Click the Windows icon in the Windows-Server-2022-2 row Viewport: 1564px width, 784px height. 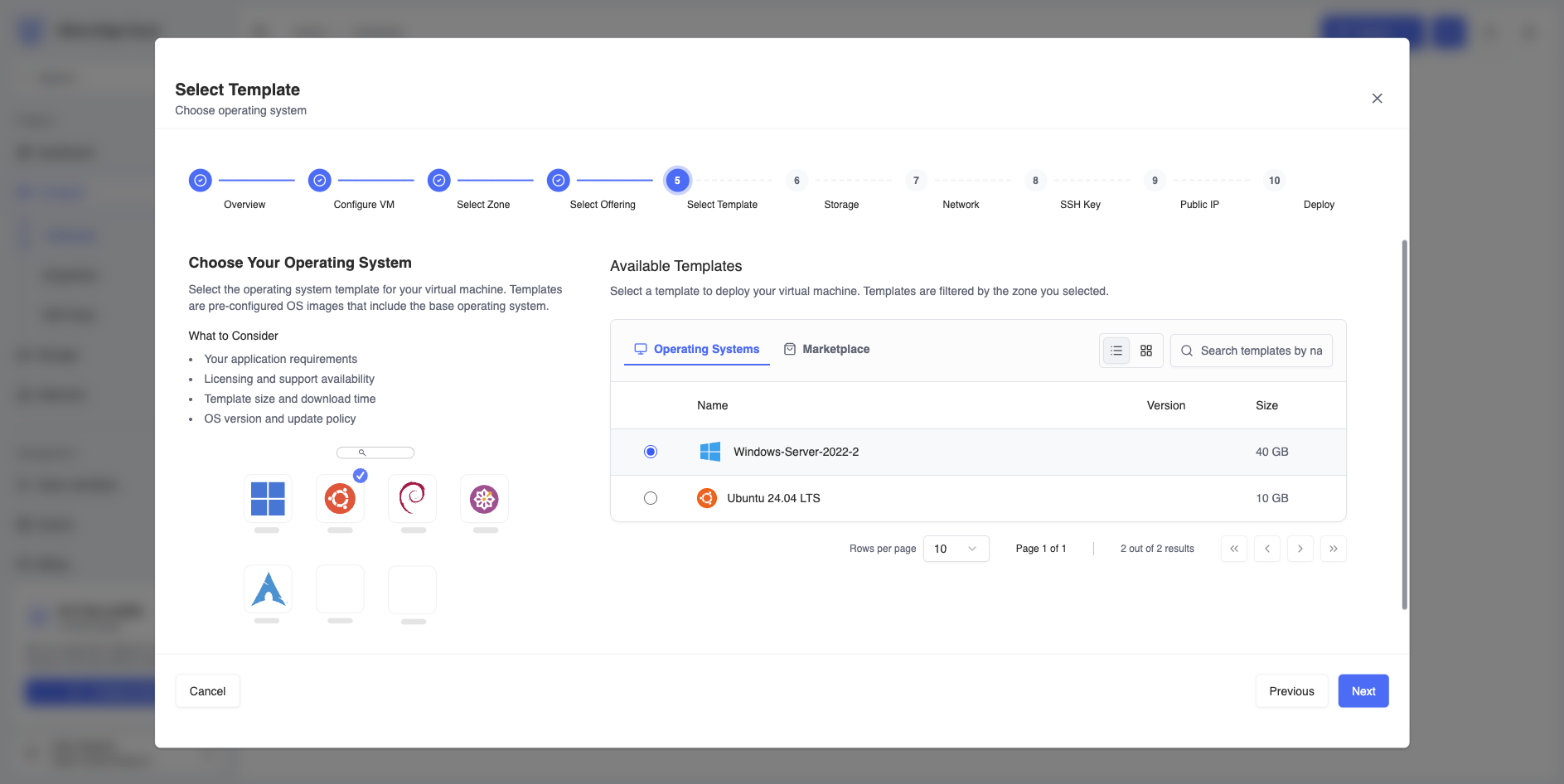pos(710,452)
